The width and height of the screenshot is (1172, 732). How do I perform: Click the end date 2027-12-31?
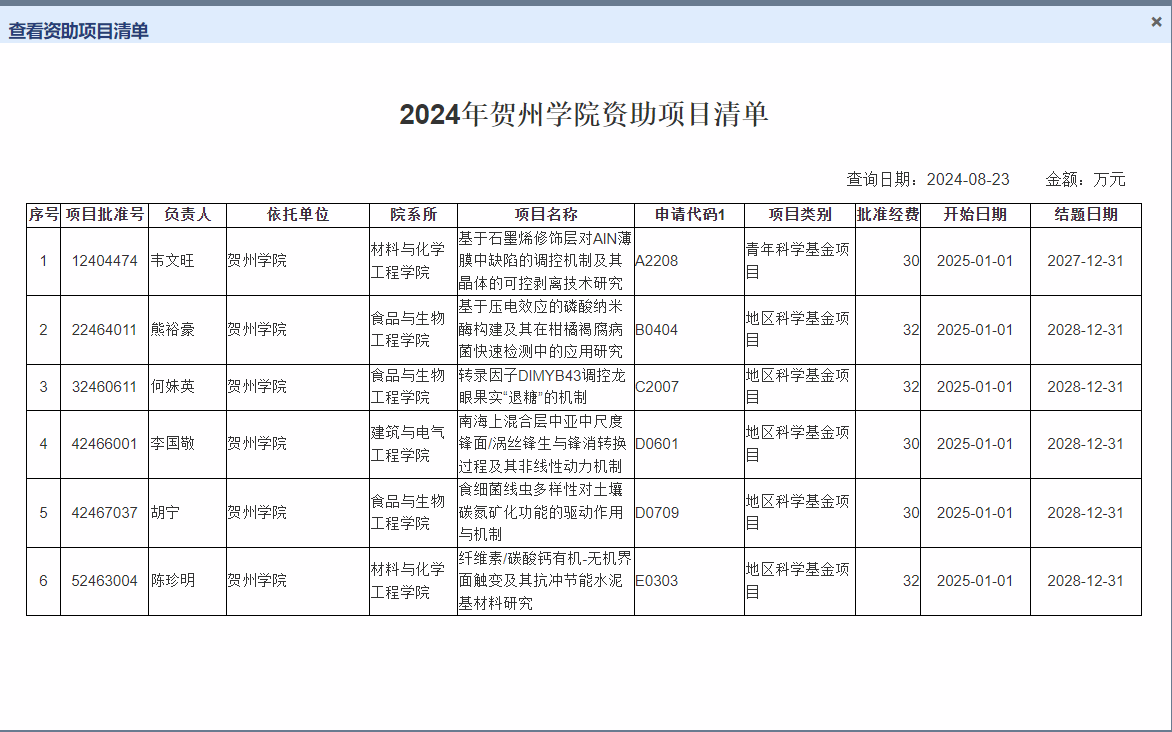tap(1085, 261)
